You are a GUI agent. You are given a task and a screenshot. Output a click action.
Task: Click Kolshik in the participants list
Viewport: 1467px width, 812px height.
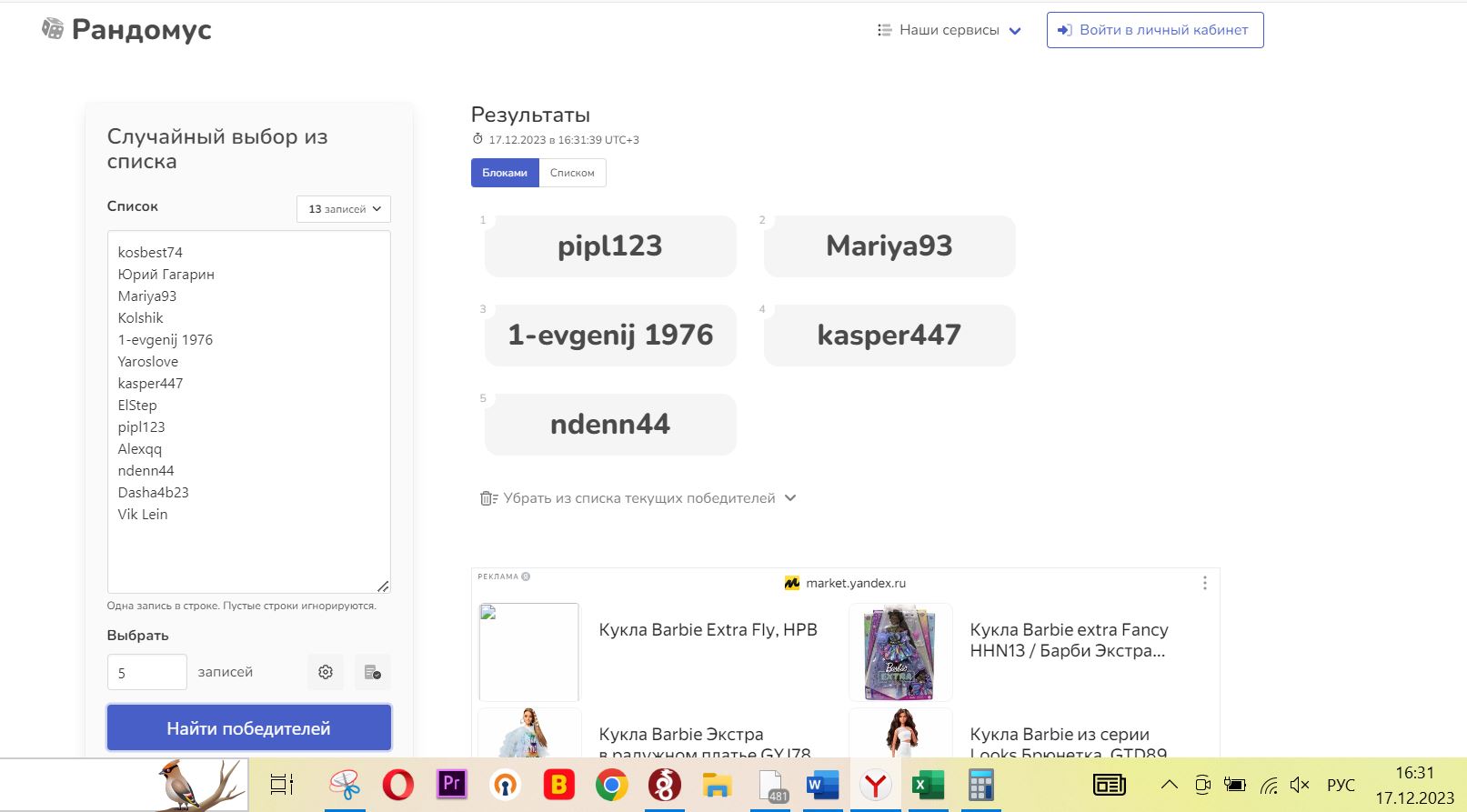(140, 318)
